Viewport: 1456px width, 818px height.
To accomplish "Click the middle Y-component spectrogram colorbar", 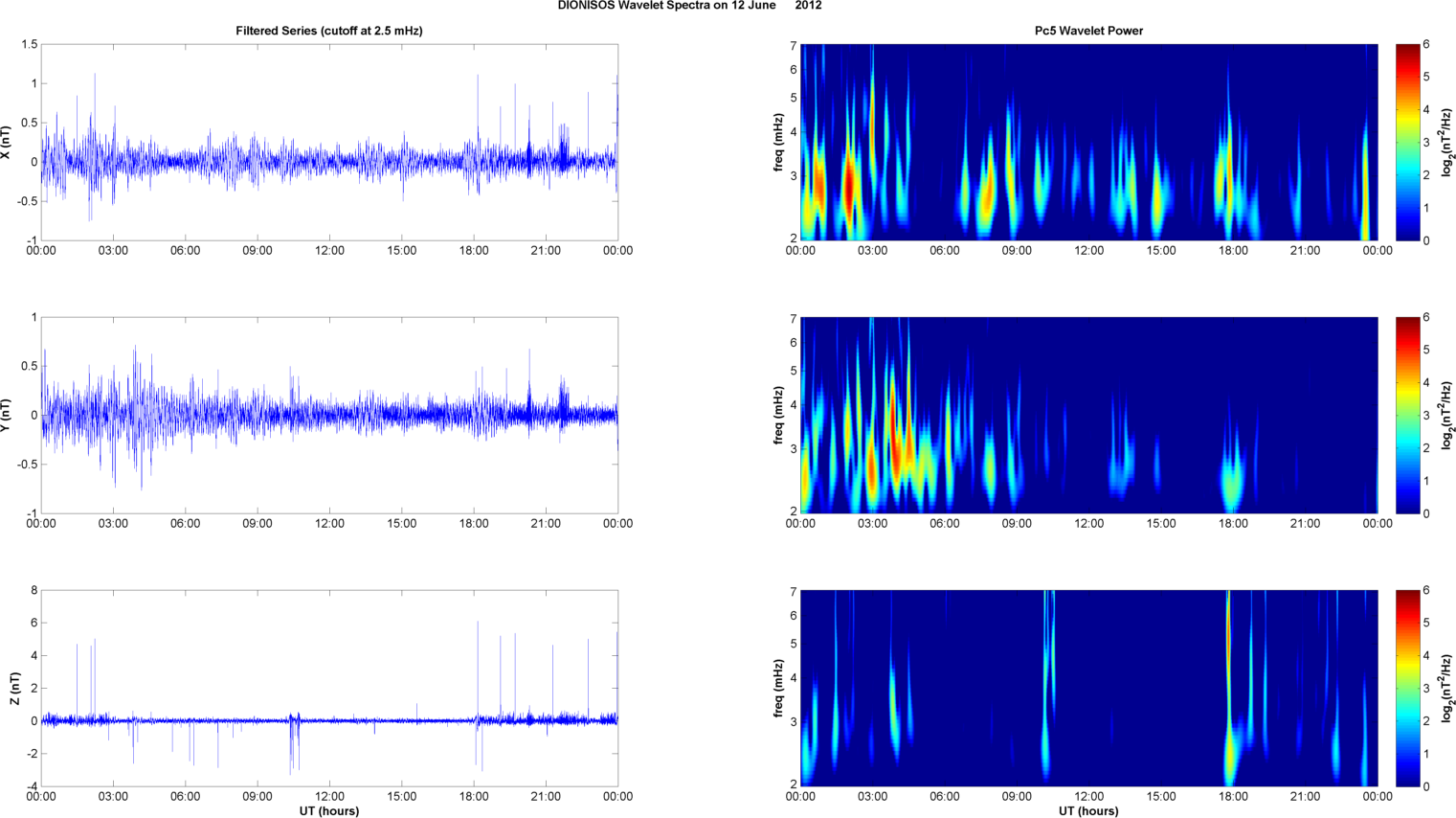I will [x=1407, y=415].
